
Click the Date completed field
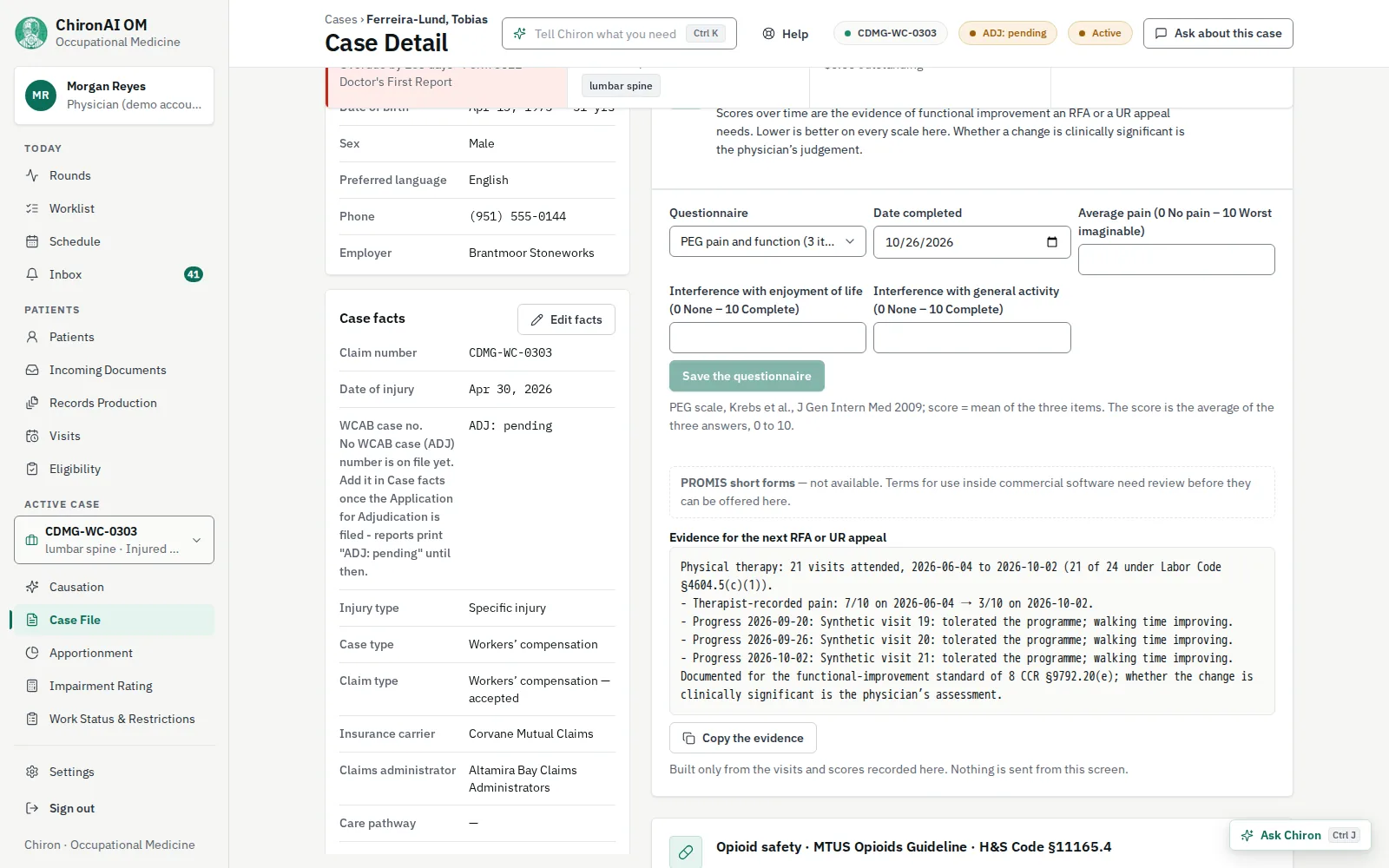point(971,242)
